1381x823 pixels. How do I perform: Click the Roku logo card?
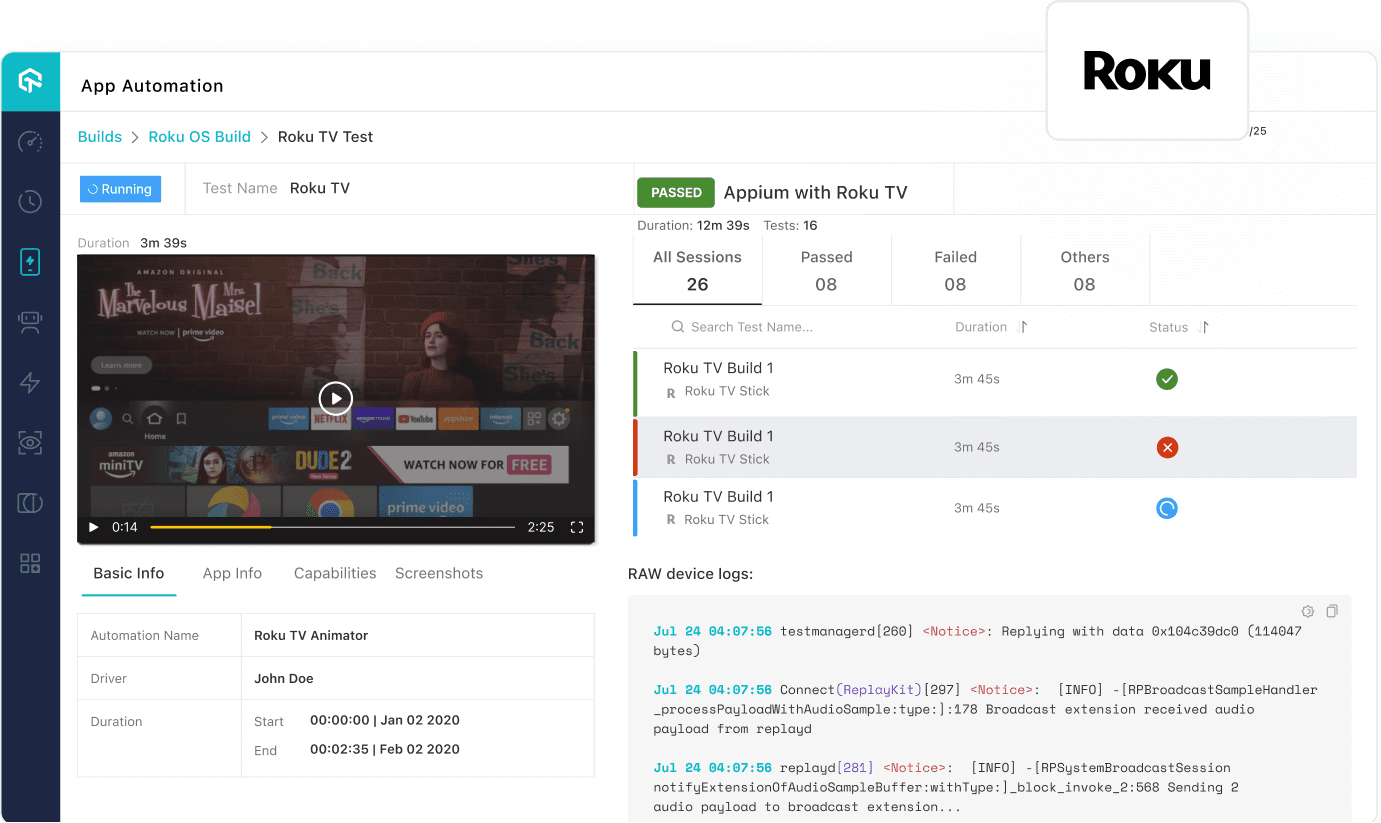(1147, 71)
